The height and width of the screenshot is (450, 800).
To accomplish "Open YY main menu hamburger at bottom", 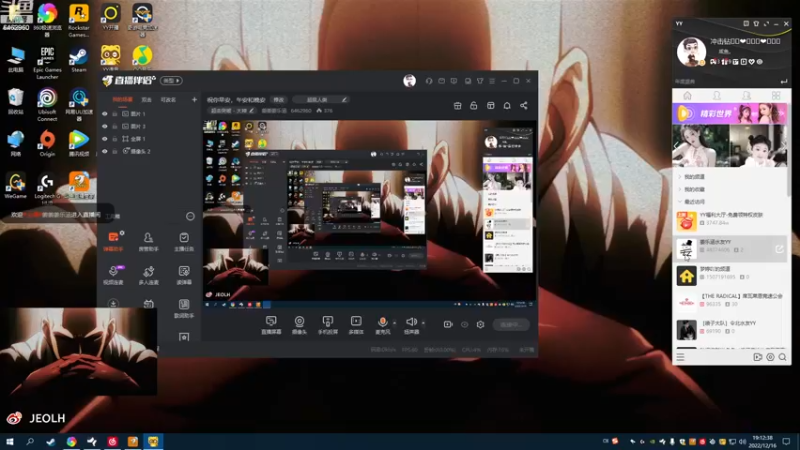I will tap(680, 357).
